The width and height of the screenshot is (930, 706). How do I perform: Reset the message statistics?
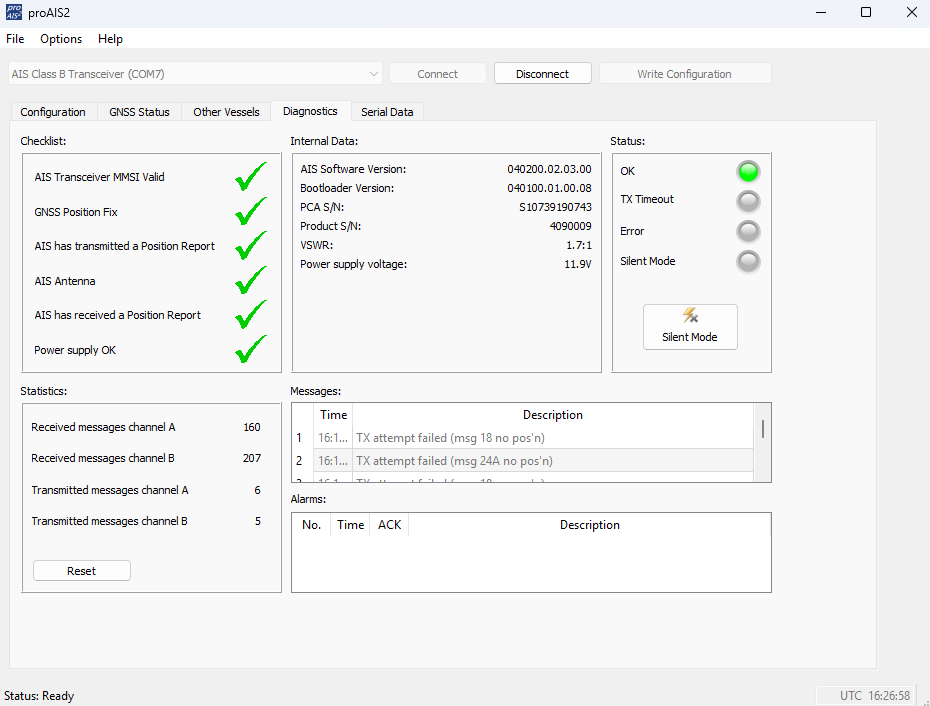82,571
